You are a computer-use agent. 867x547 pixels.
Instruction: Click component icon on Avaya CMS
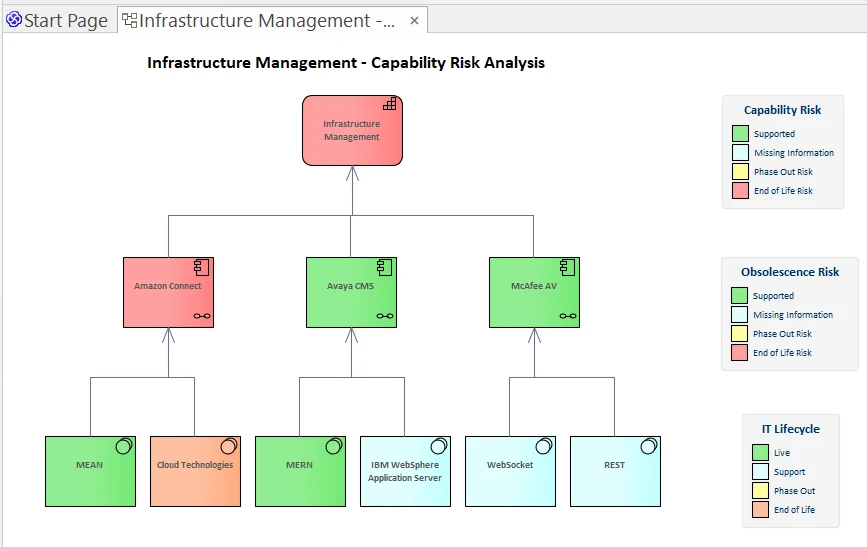click(x=384, y=268)
